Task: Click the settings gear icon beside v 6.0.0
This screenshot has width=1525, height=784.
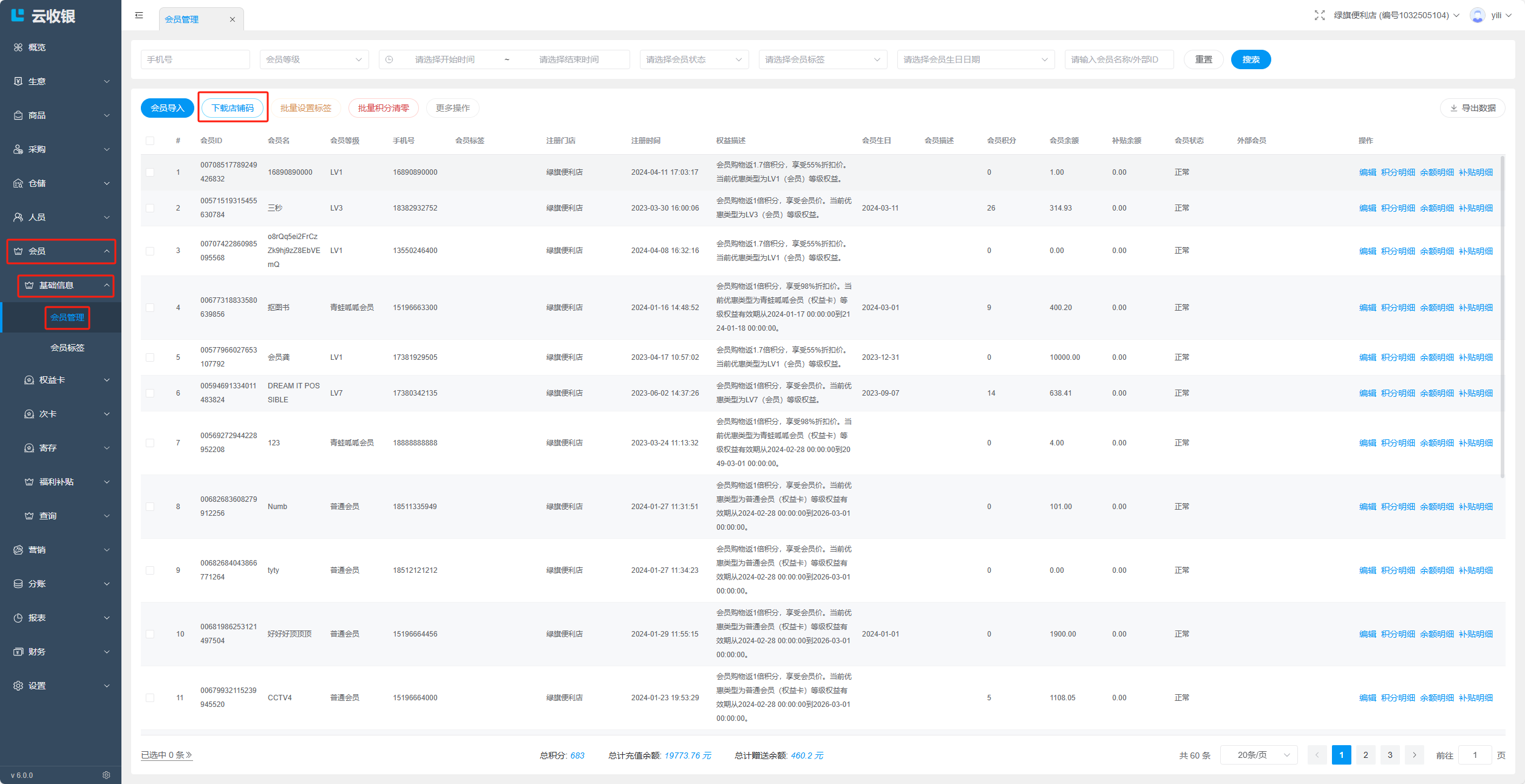Action: click(x=106, y=775)
